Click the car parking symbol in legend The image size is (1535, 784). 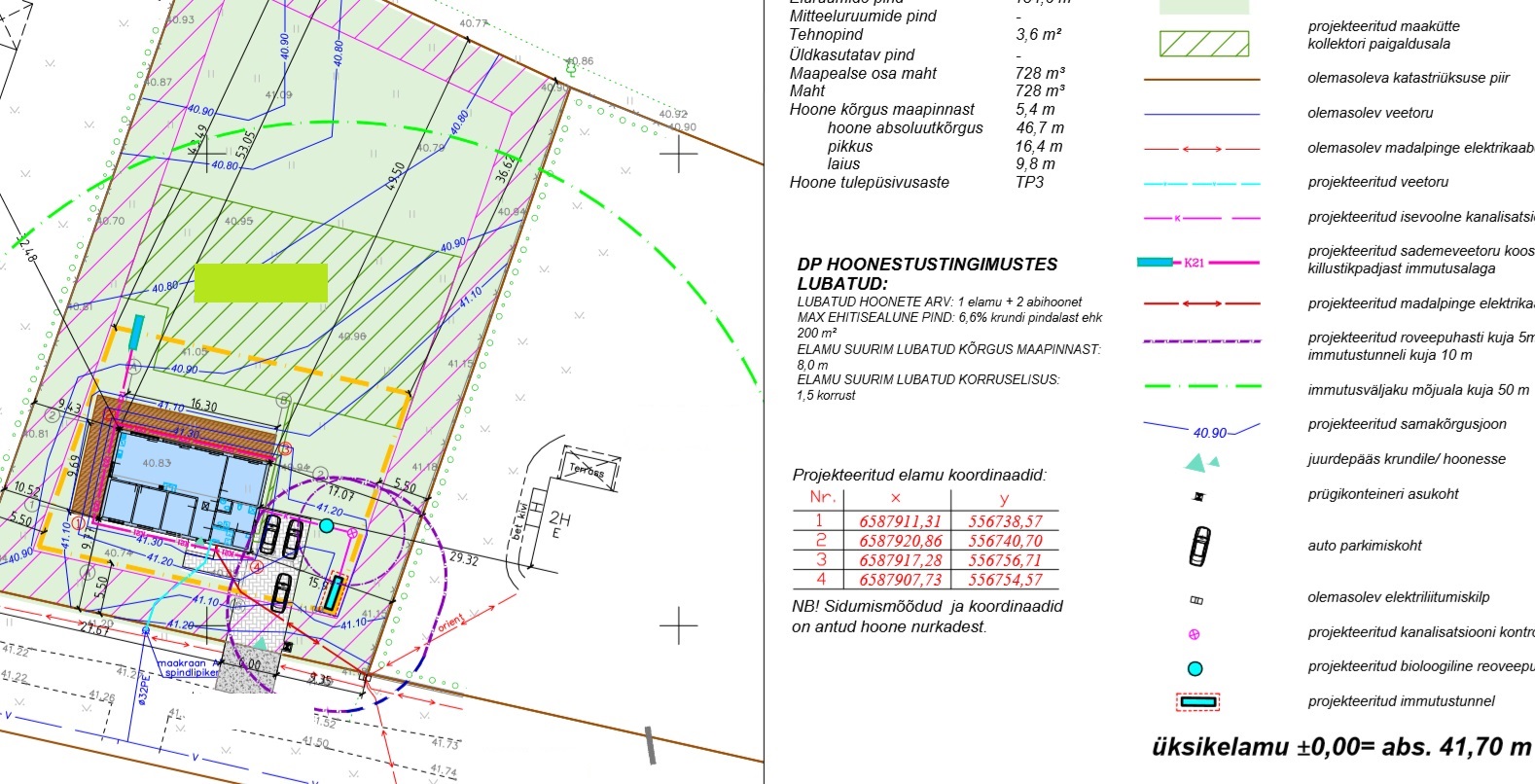pos(1200,547)
